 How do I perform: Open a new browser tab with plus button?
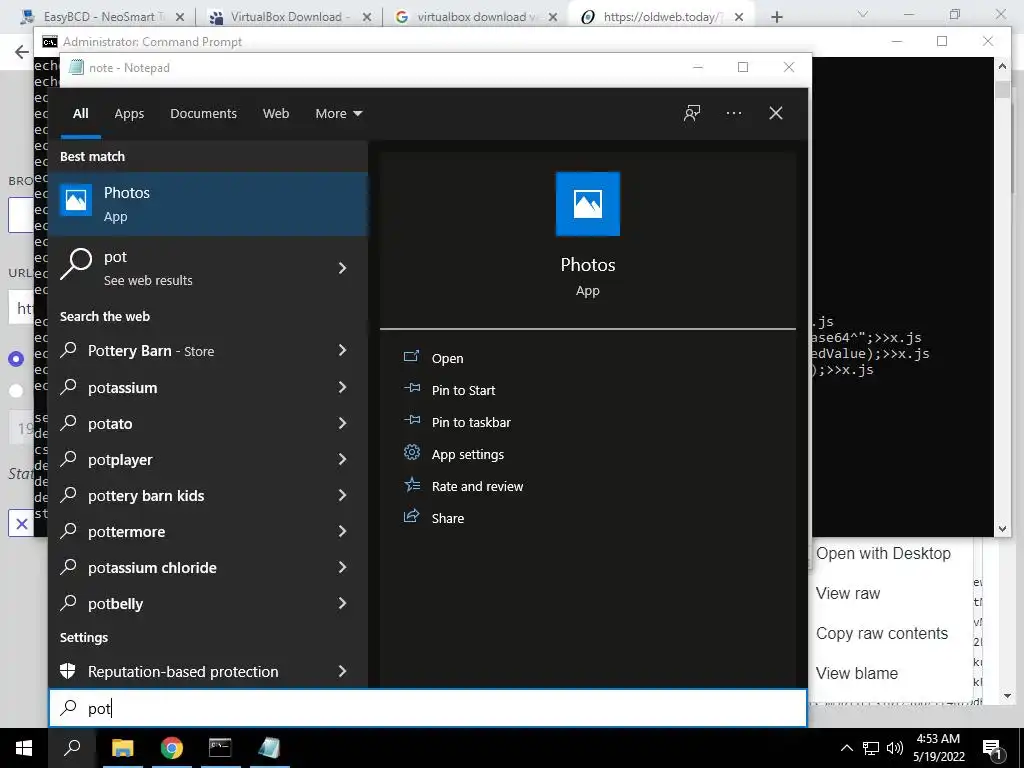tap(776, 17)
